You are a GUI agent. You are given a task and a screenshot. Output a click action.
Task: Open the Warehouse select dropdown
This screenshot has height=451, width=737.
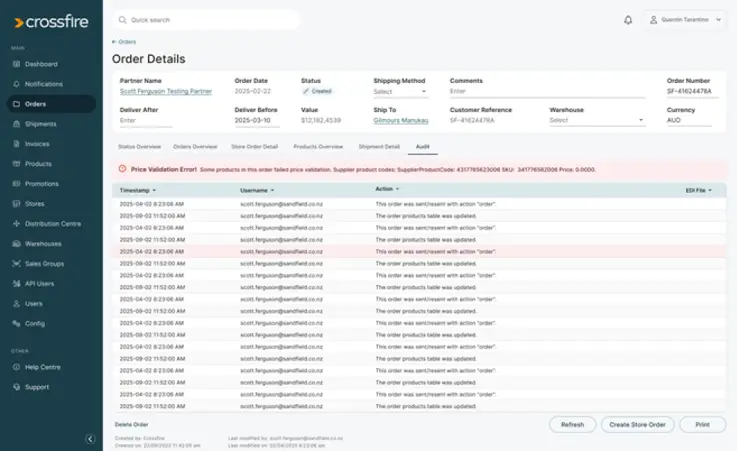[596, 120]
